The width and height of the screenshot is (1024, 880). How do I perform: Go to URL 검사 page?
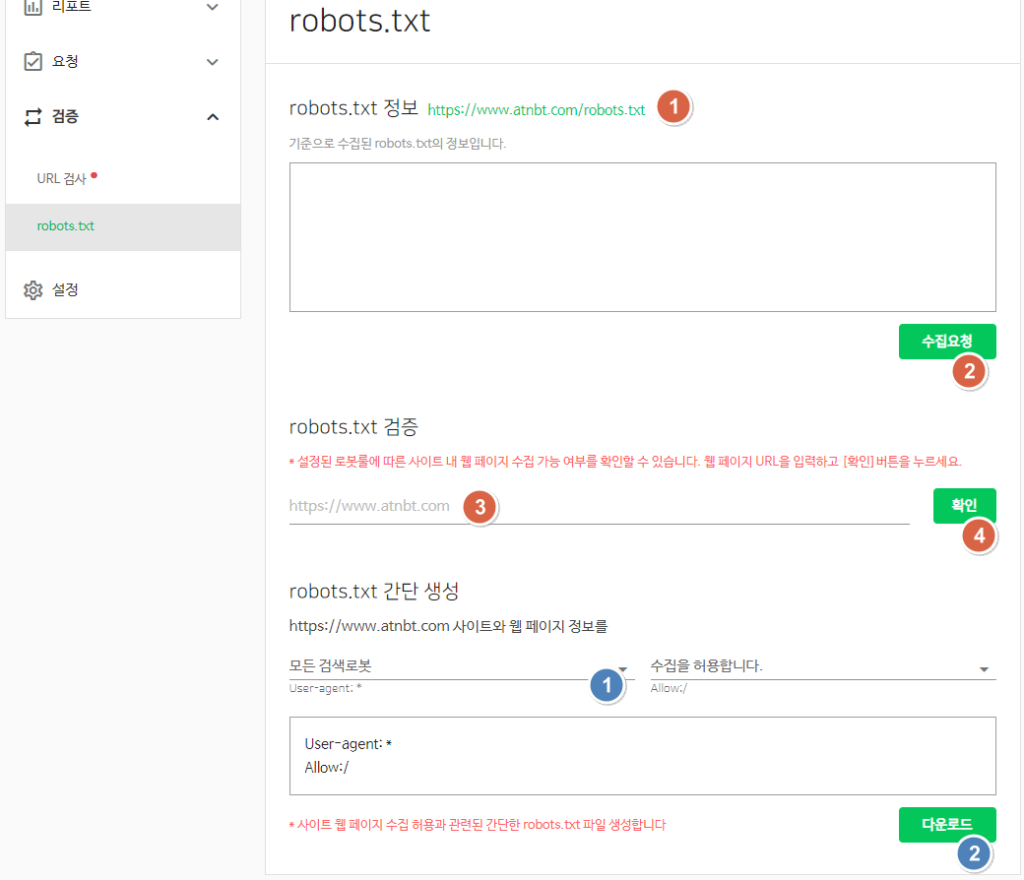click(x=61, y=178)
